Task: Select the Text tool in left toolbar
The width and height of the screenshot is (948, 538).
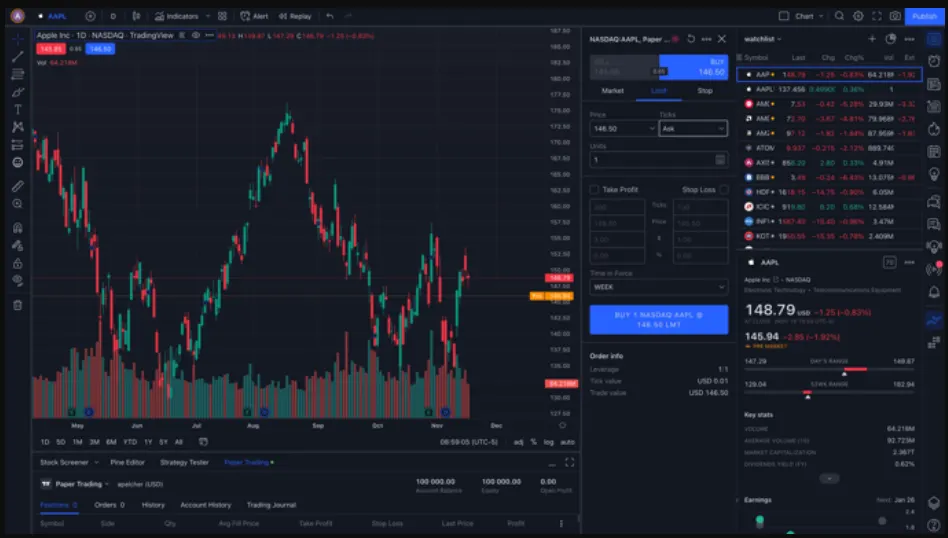Action: 18,109
